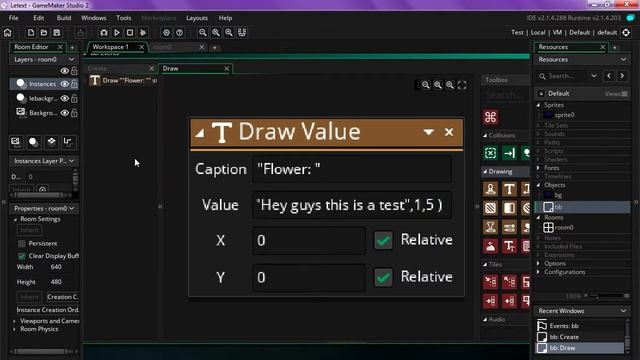Open Draw Value action dropdown arrow
Viewport: 640px width, 360px height.
428,132
